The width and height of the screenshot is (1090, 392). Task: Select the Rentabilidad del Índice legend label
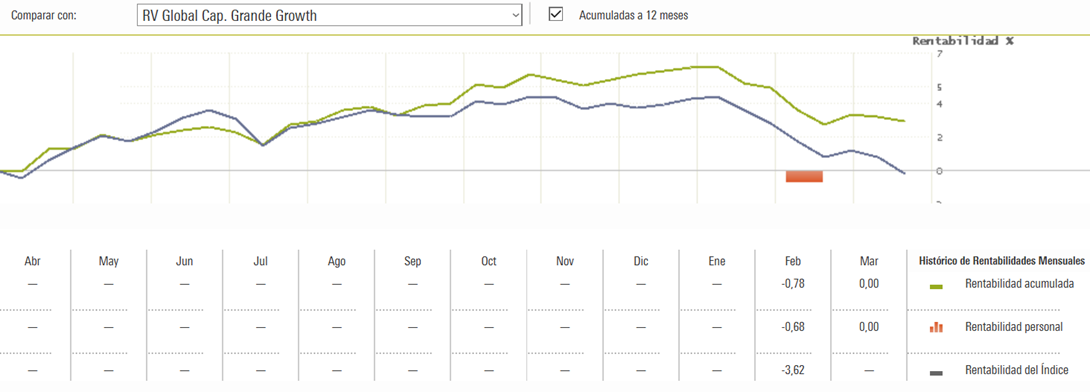[1017, 370]
